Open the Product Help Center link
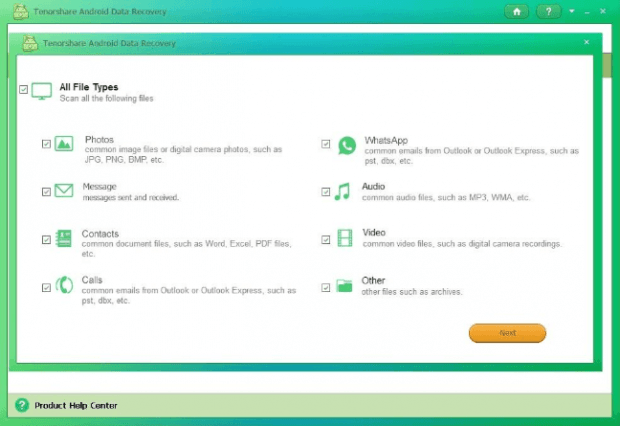 tap(76, 405)
